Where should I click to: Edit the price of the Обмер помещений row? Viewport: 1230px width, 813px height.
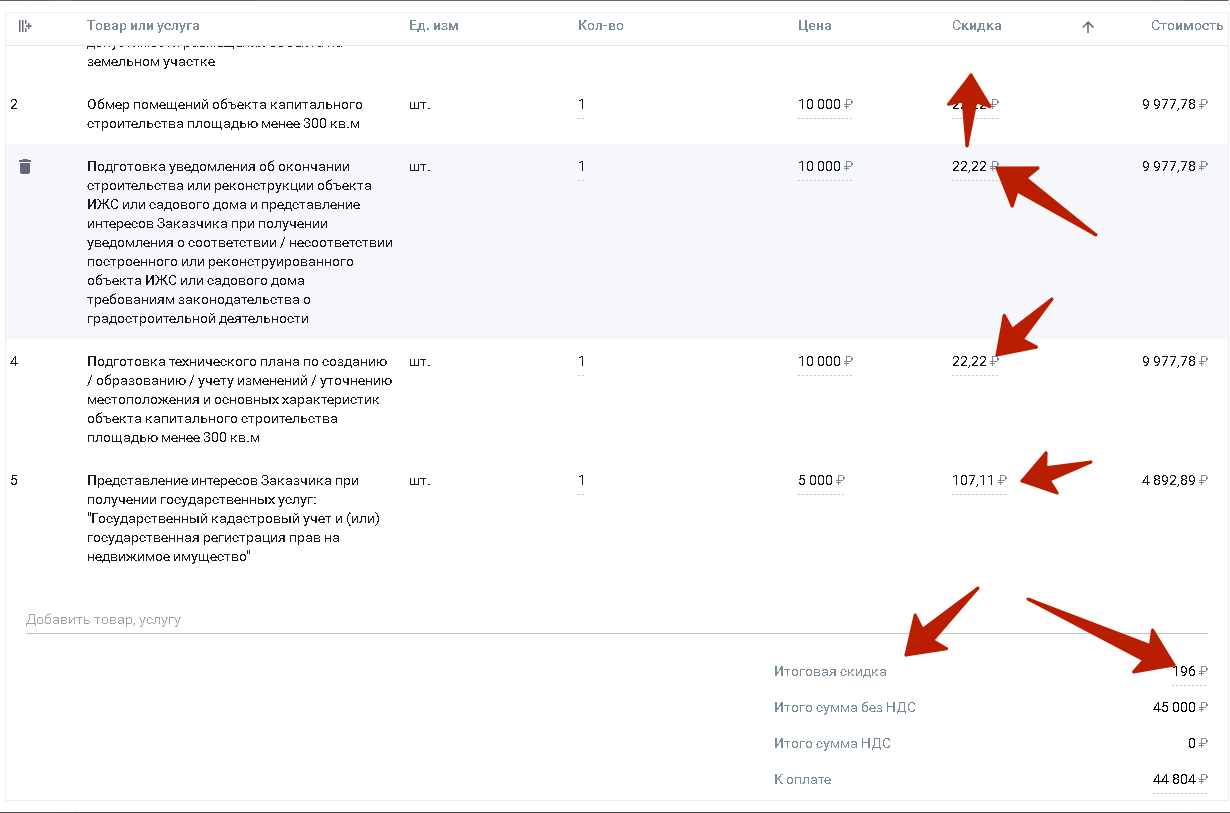pos(819,105)
